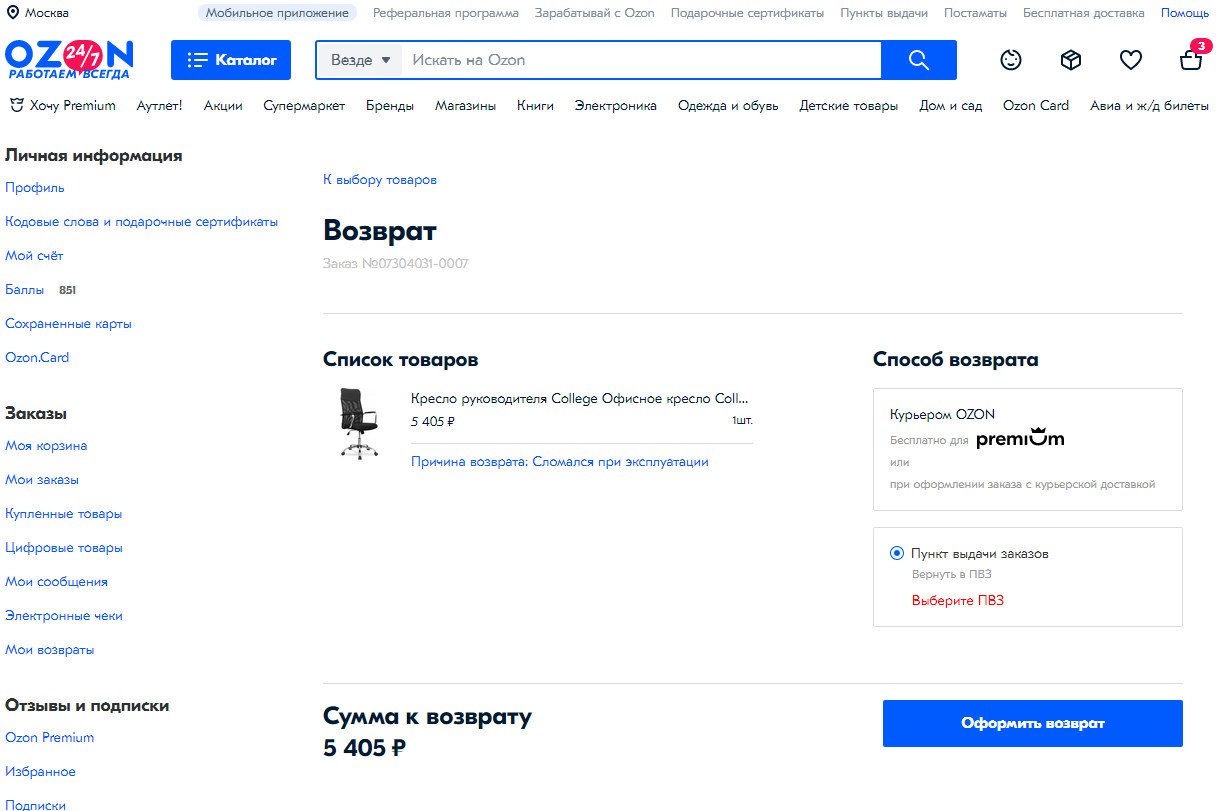
Task: Click the magnifier search button
Action: pyautogui.click(x=919, y=60)
